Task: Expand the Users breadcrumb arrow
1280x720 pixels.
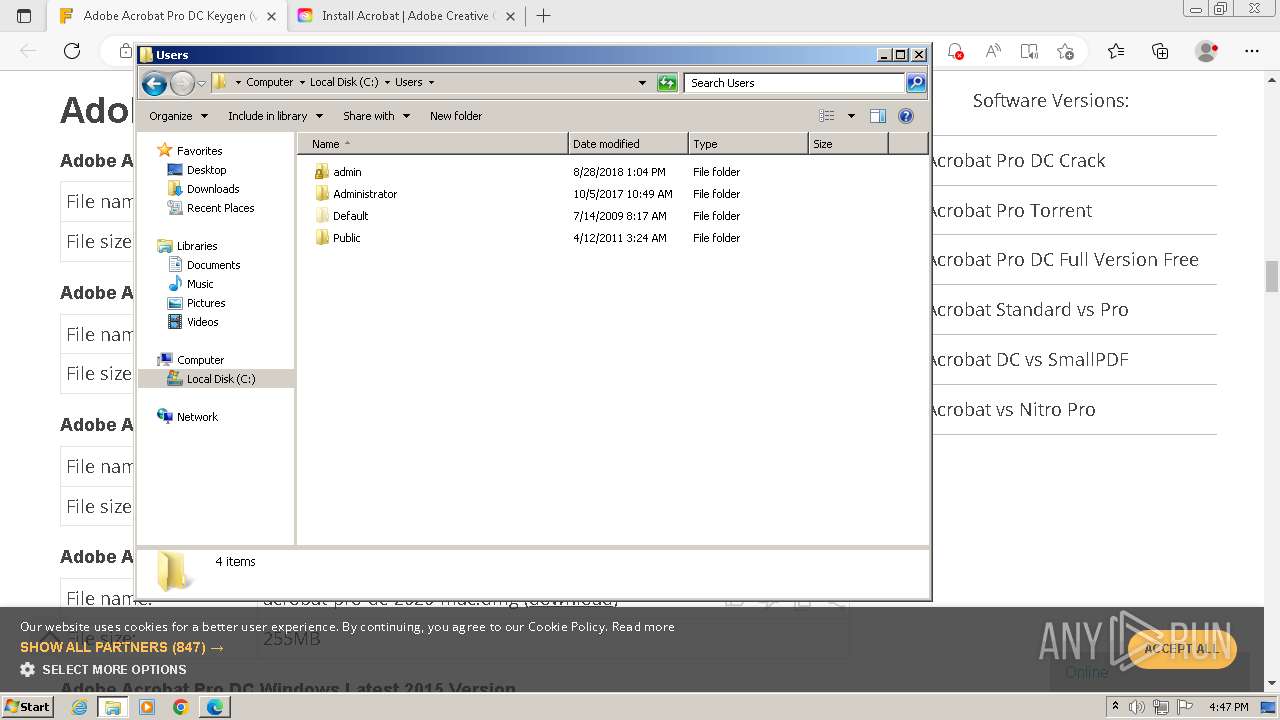Action: tap(431, 83)
